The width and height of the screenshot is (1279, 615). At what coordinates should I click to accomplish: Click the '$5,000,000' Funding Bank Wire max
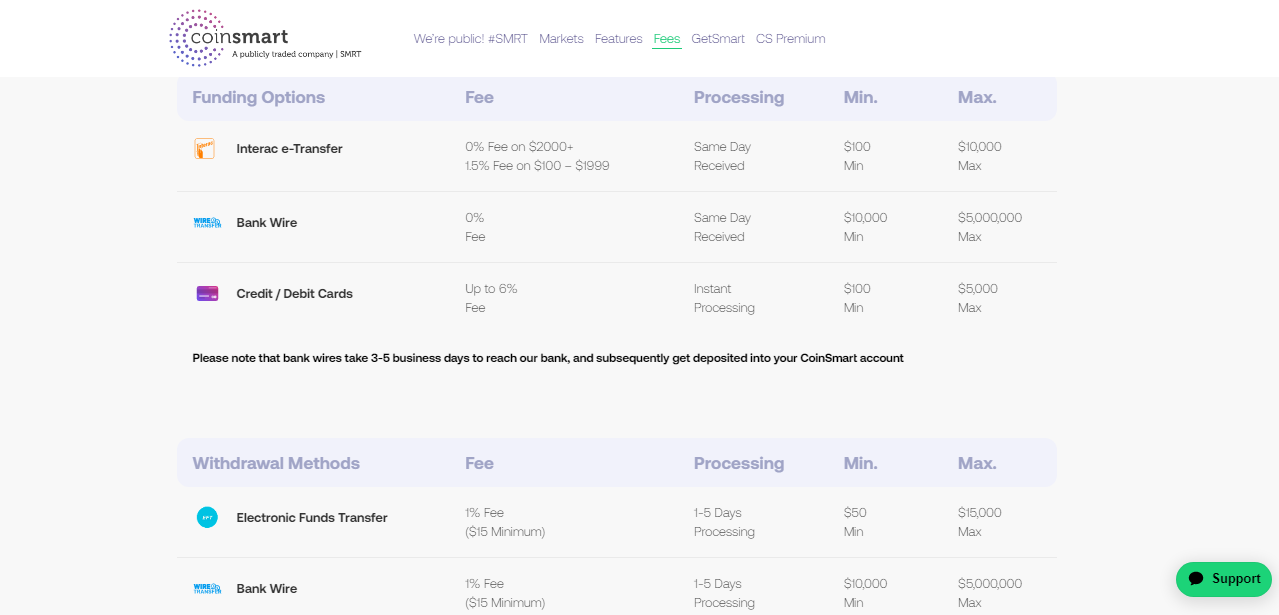[990, 218]
